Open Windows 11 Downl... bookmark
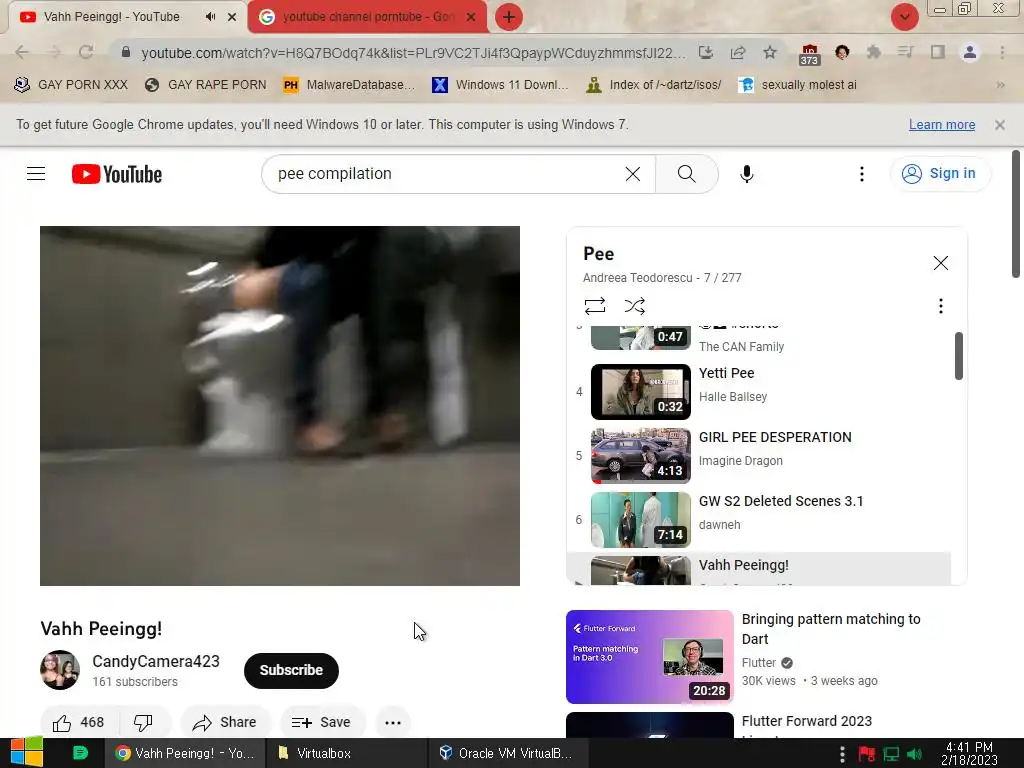The image size is (1024, 768). (x=500, y=85)
